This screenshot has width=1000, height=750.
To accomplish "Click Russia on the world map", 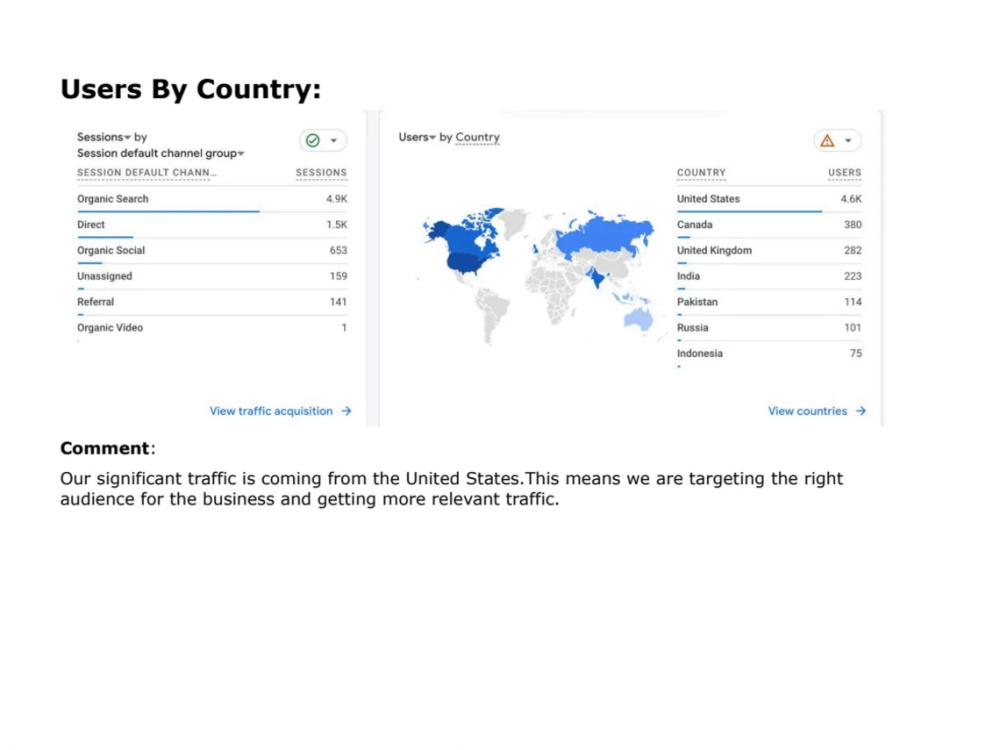I will point(603,235).
